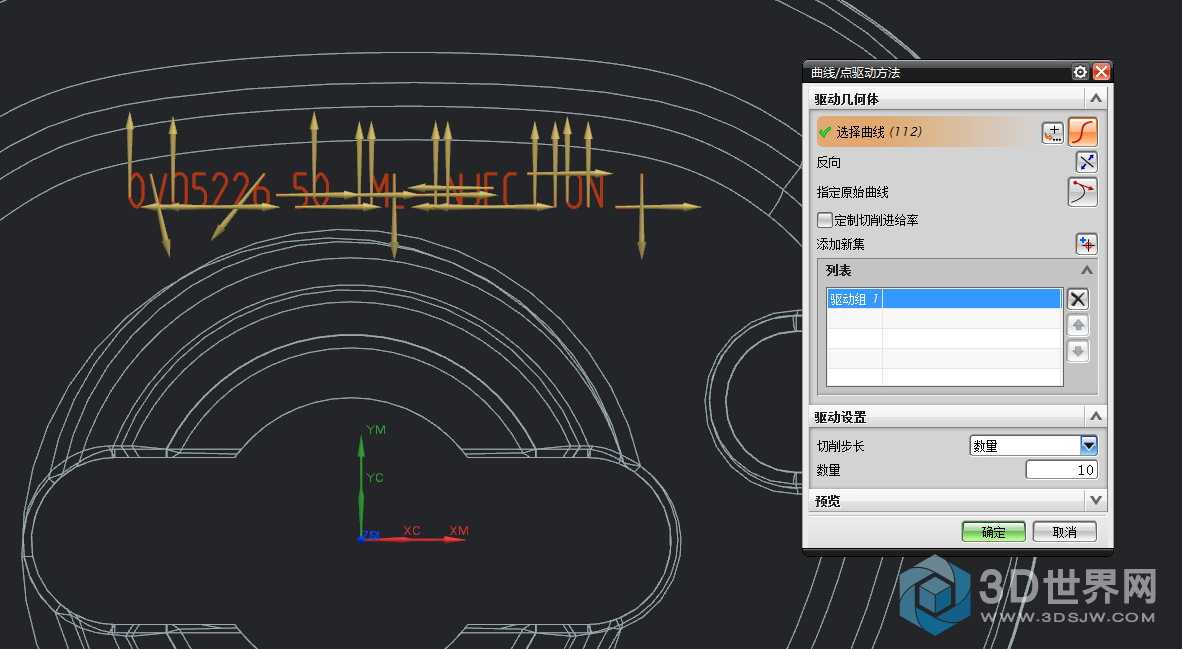Open the 切削步长 dropdown
1182x649 pixels.
(x=1089, y=446)
